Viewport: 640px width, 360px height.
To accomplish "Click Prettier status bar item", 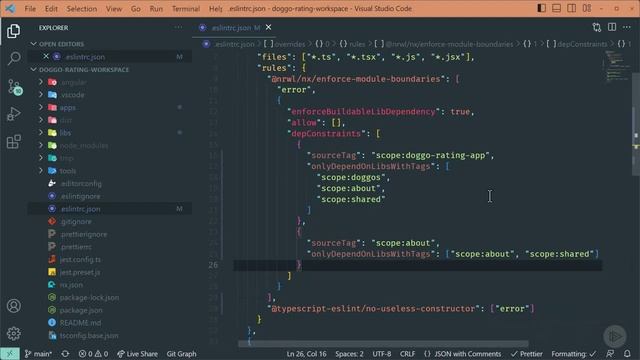I will point(527,354).
